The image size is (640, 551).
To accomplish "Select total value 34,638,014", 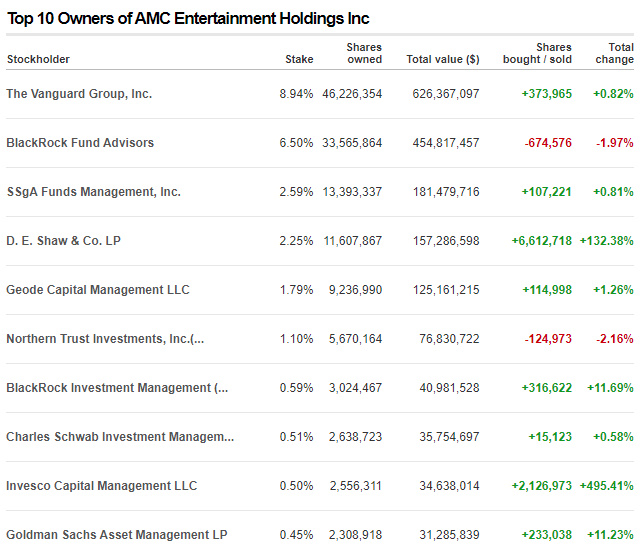I will [x=449, y=486].
